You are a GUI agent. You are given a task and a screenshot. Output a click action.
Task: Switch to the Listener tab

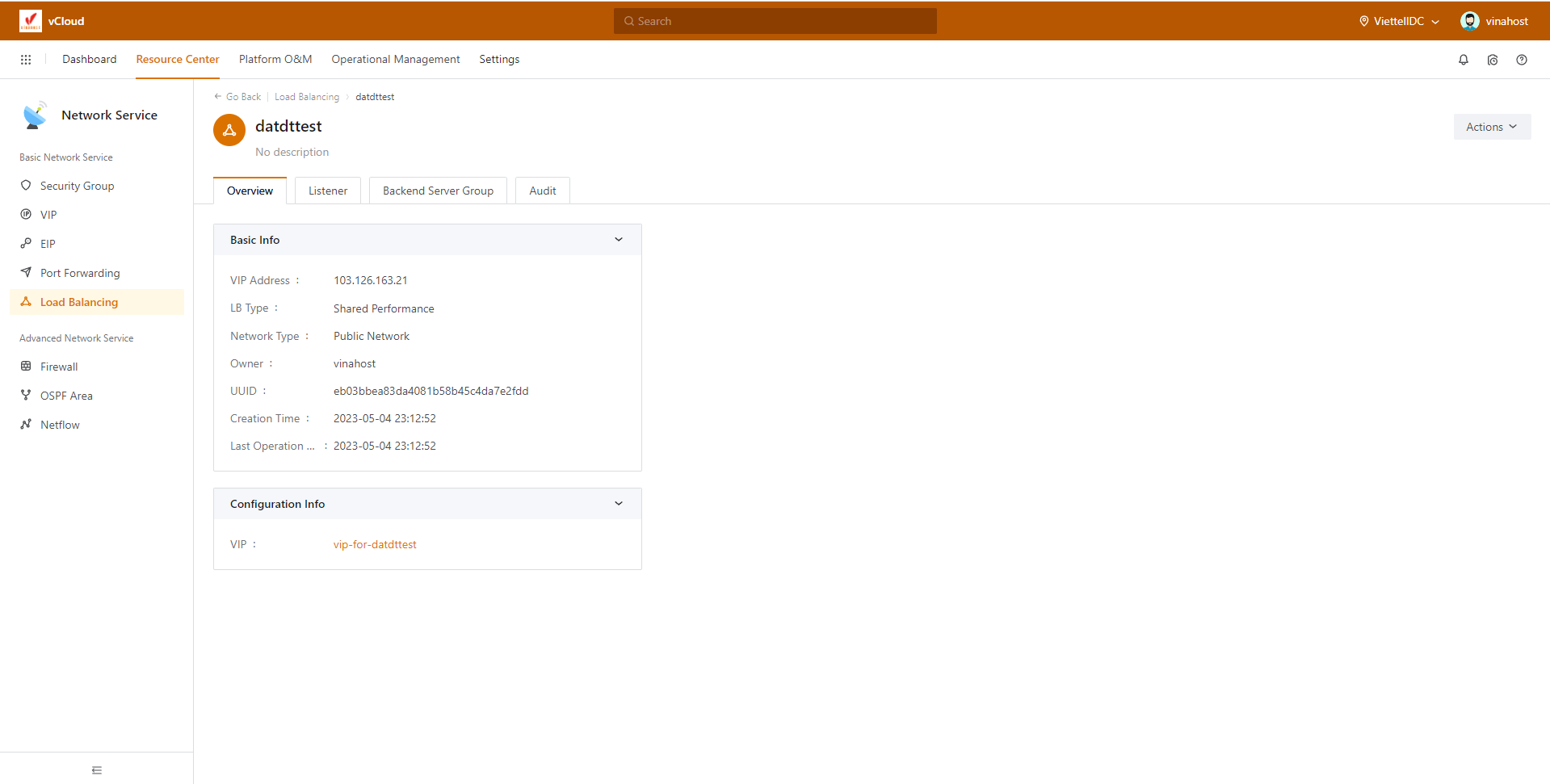tap(328, 191)
